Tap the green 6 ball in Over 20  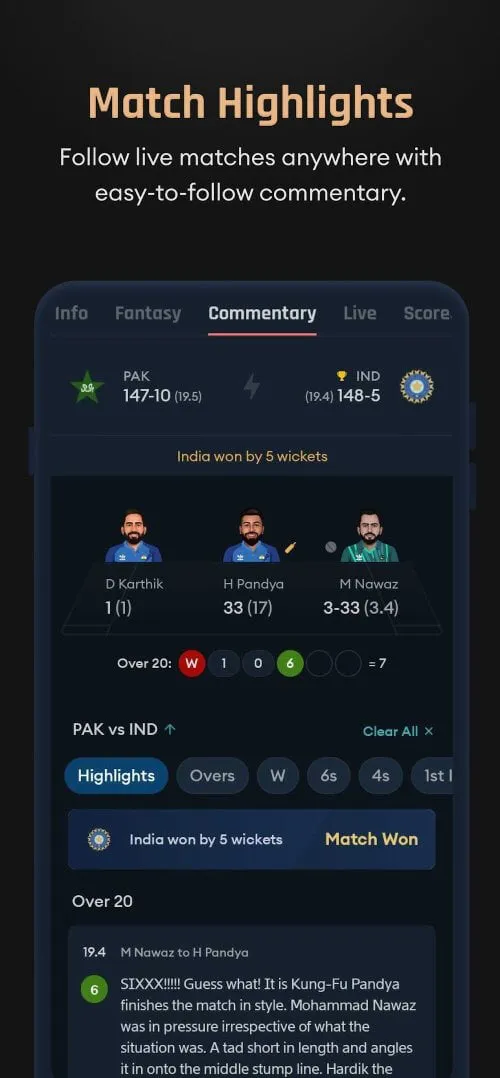click(x=290, y=664)
